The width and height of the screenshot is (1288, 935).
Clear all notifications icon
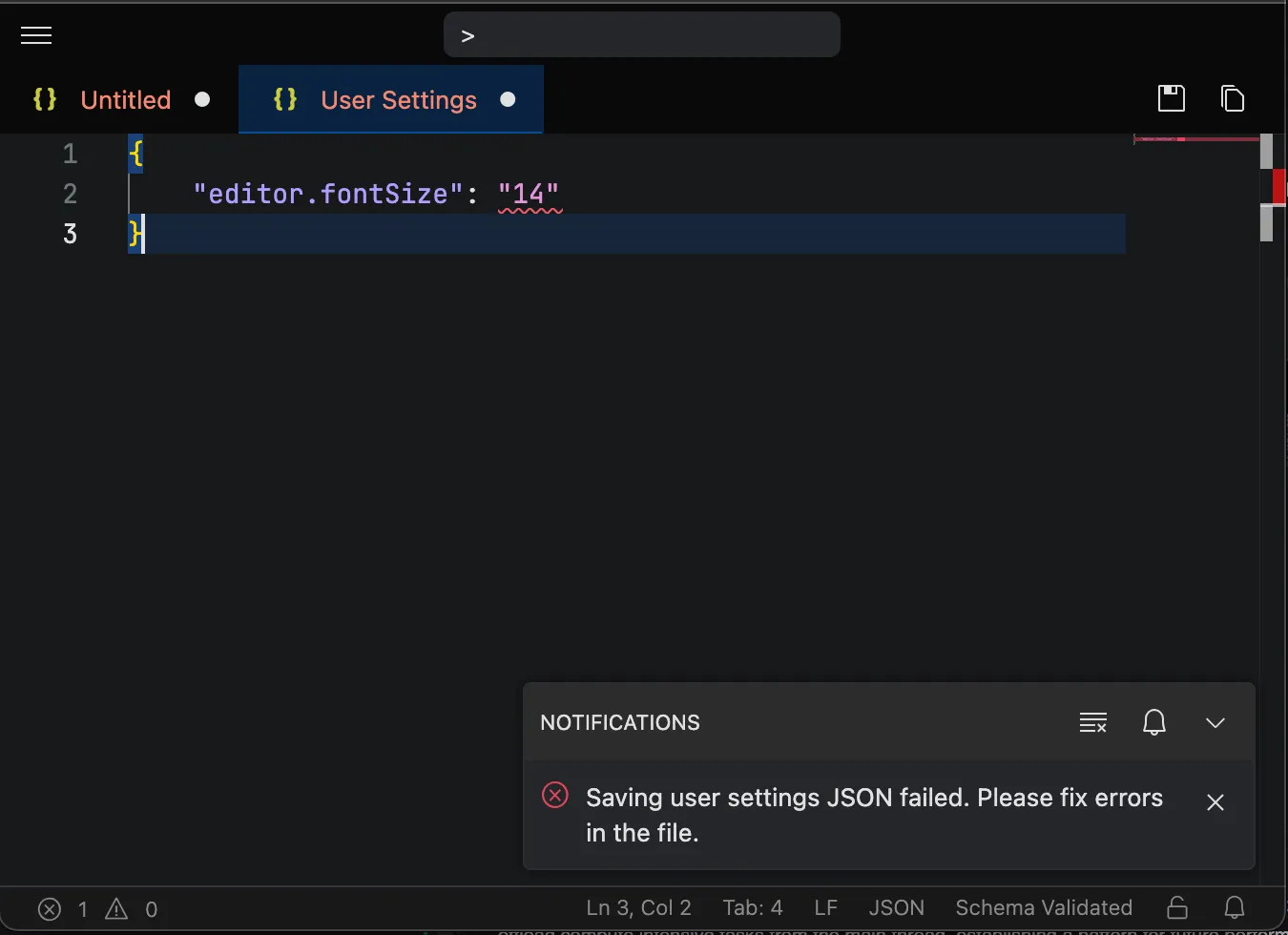pyautogui.click(x=1092, y=722)
